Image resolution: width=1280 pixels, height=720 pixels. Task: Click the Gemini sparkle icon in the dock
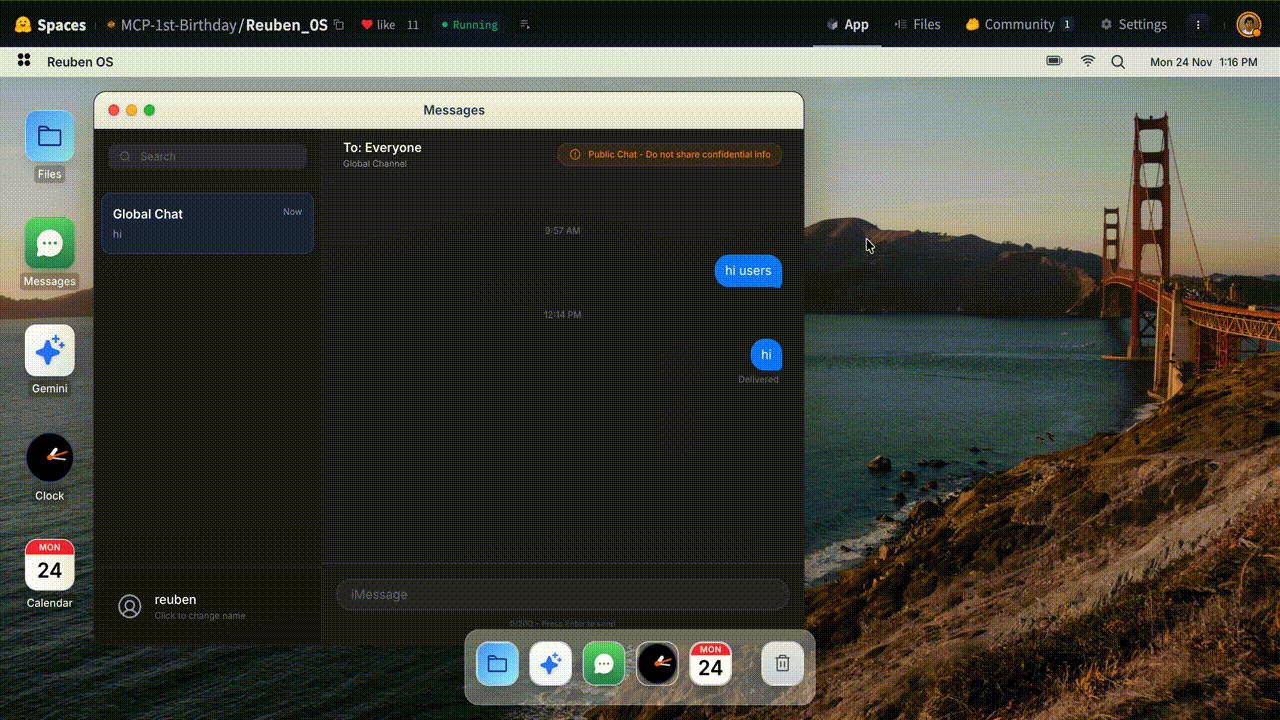coord(550,664)
